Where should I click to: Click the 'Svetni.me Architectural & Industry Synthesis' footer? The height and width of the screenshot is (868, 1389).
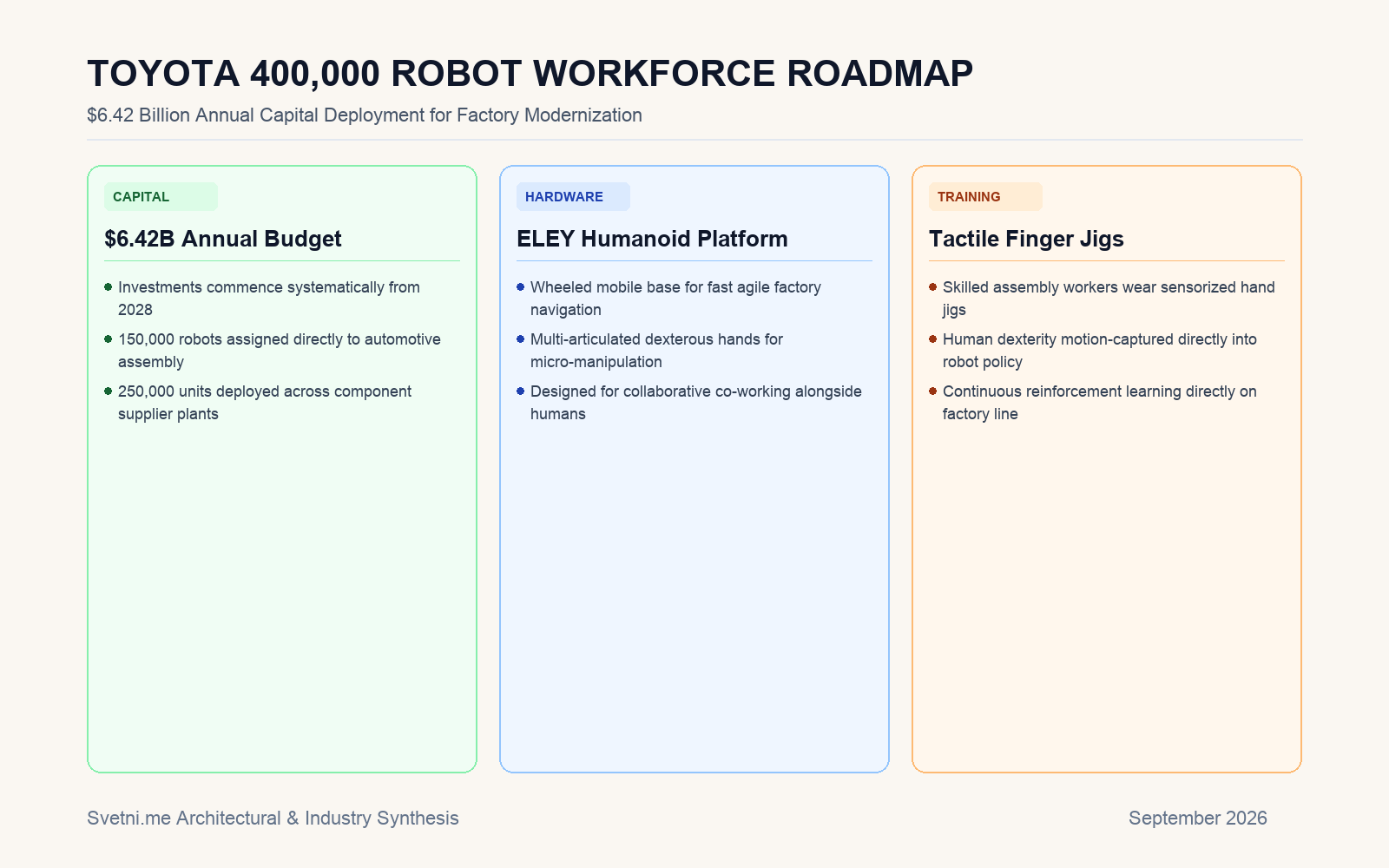click(x=273, y=818)
